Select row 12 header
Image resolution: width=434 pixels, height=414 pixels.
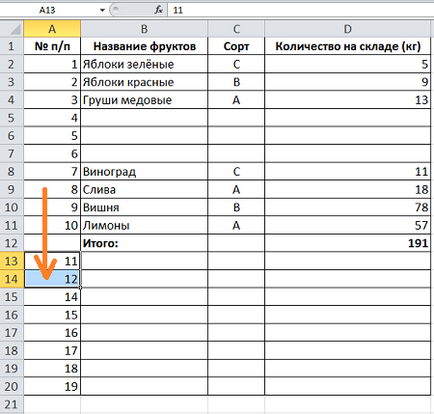click(x=12, y=243)
